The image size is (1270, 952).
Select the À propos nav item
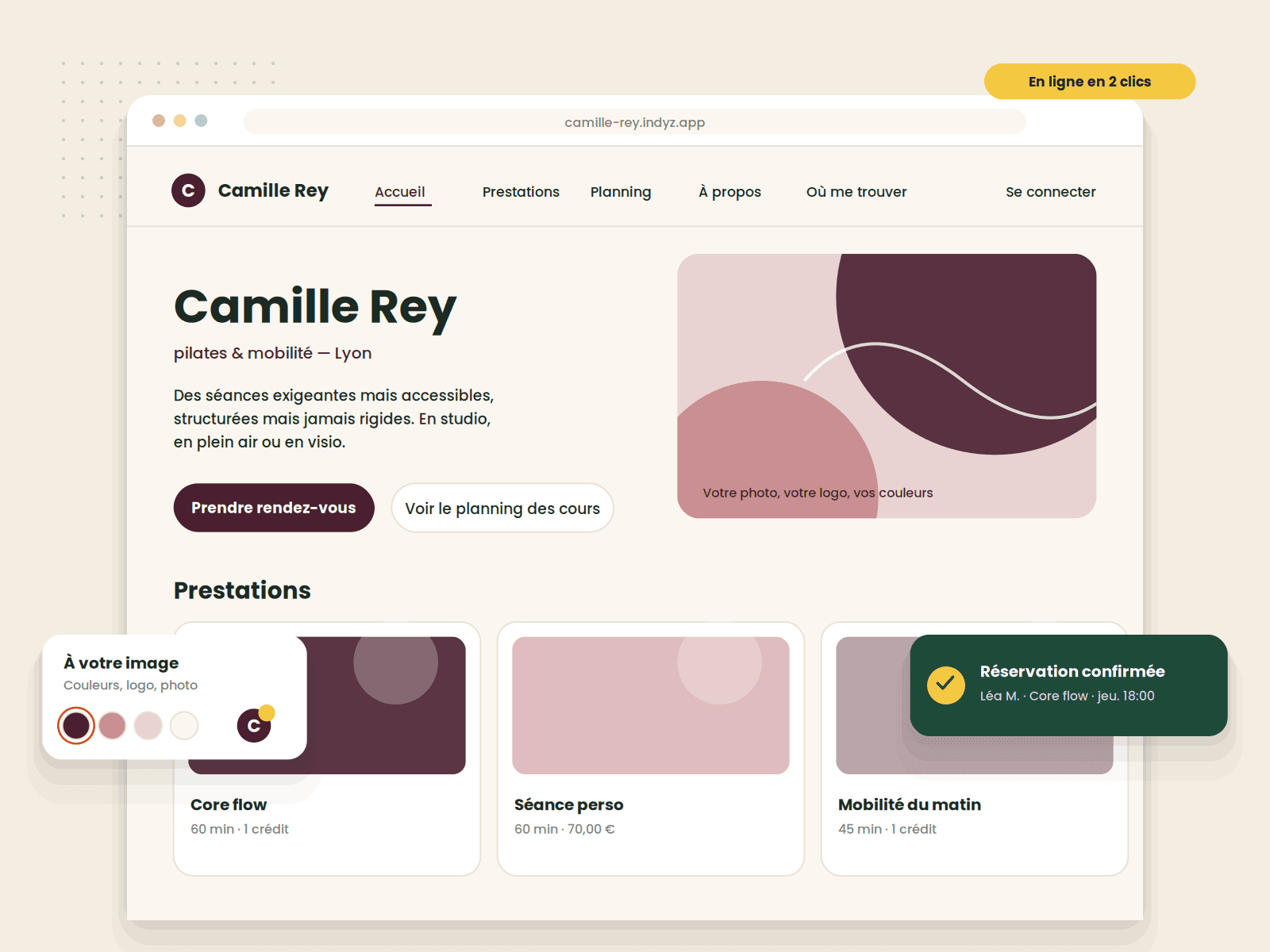coord(729,192)
